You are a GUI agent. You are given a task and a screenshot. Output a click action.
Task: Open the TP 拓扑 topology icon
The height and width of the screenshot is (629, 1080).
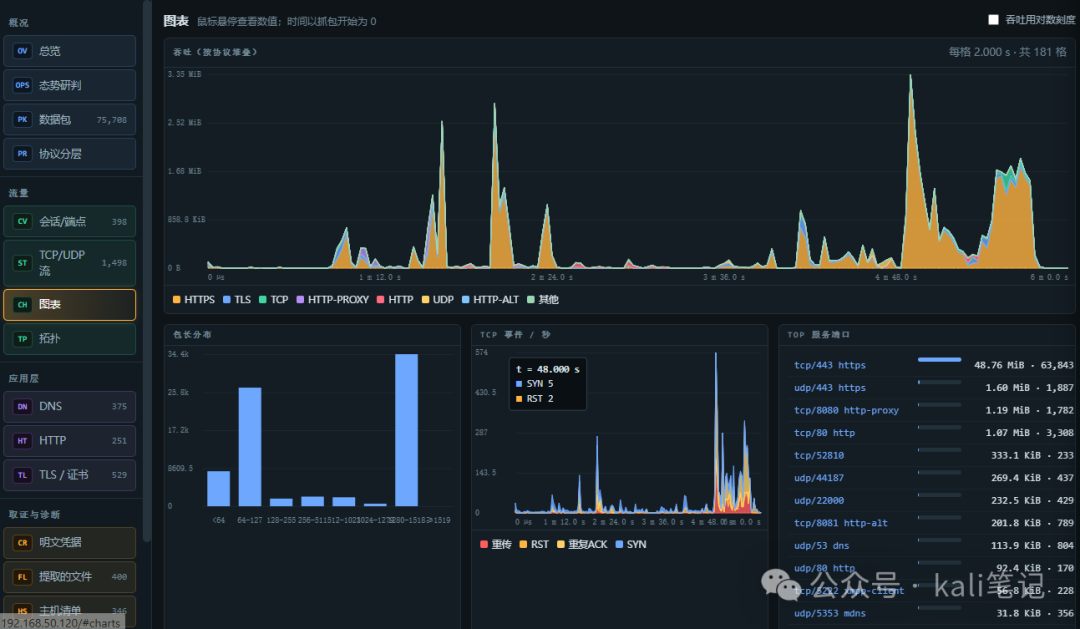pyautogui.click(x=22, y=338)
